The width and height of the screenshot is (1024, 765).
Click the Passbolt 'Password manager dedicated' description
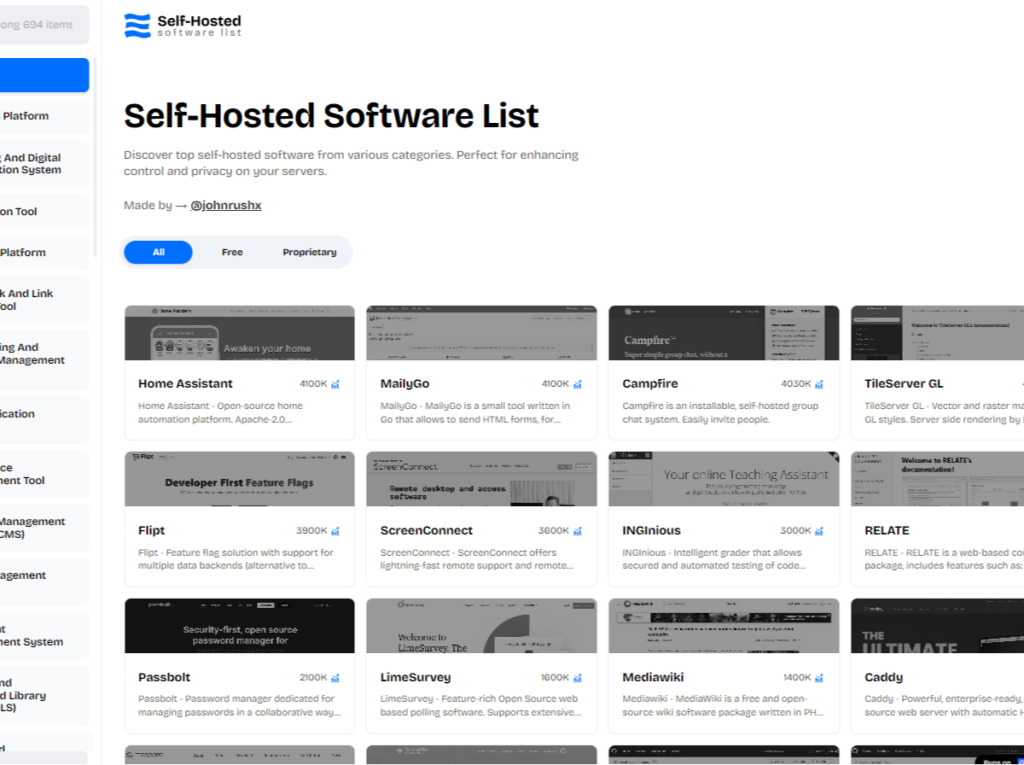240,706
